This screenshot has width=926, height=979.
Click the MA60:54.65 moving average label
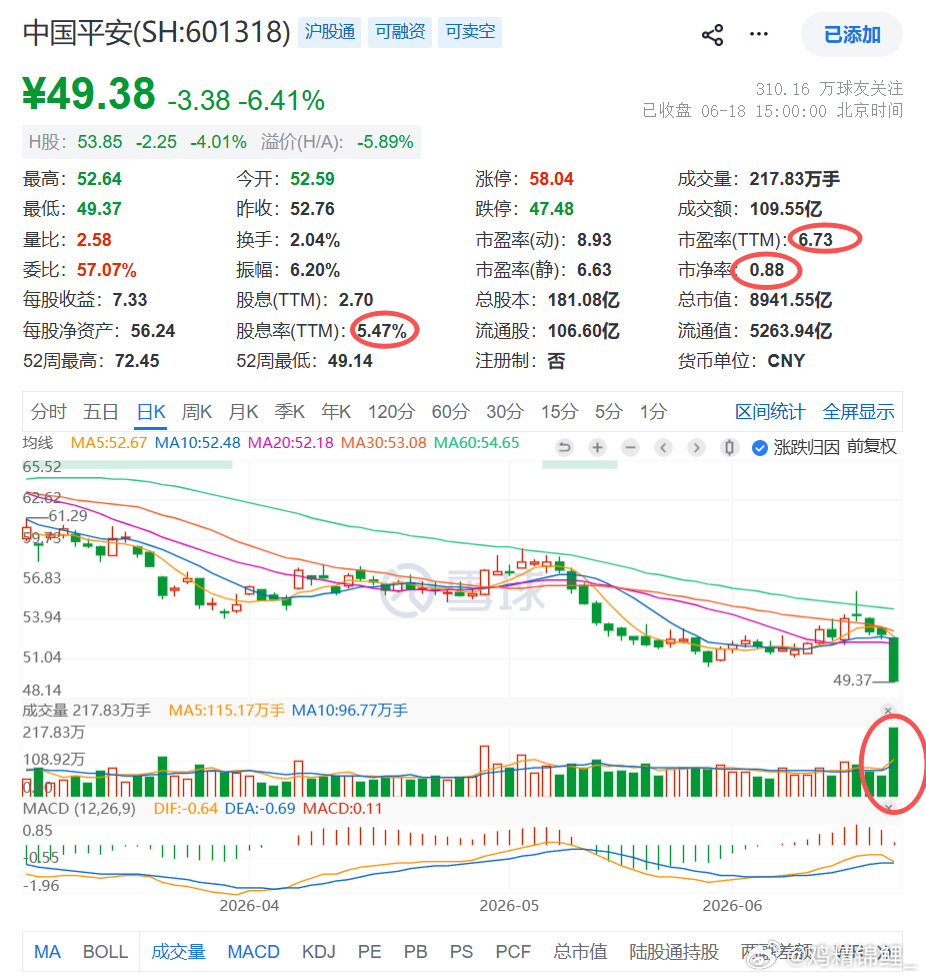[x=476, y=443]
